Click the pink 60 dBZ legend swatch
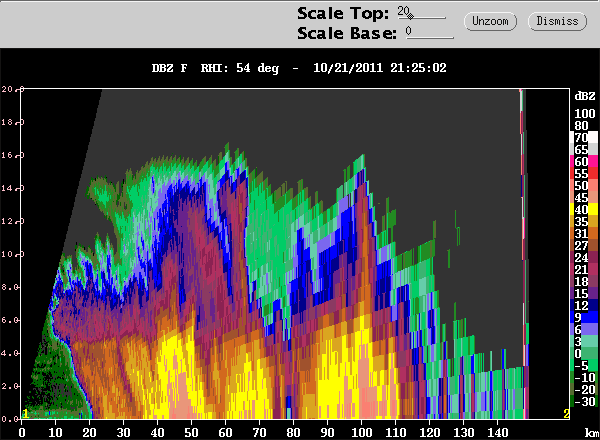This screenshot has width=600, height=440. [584, 161]
